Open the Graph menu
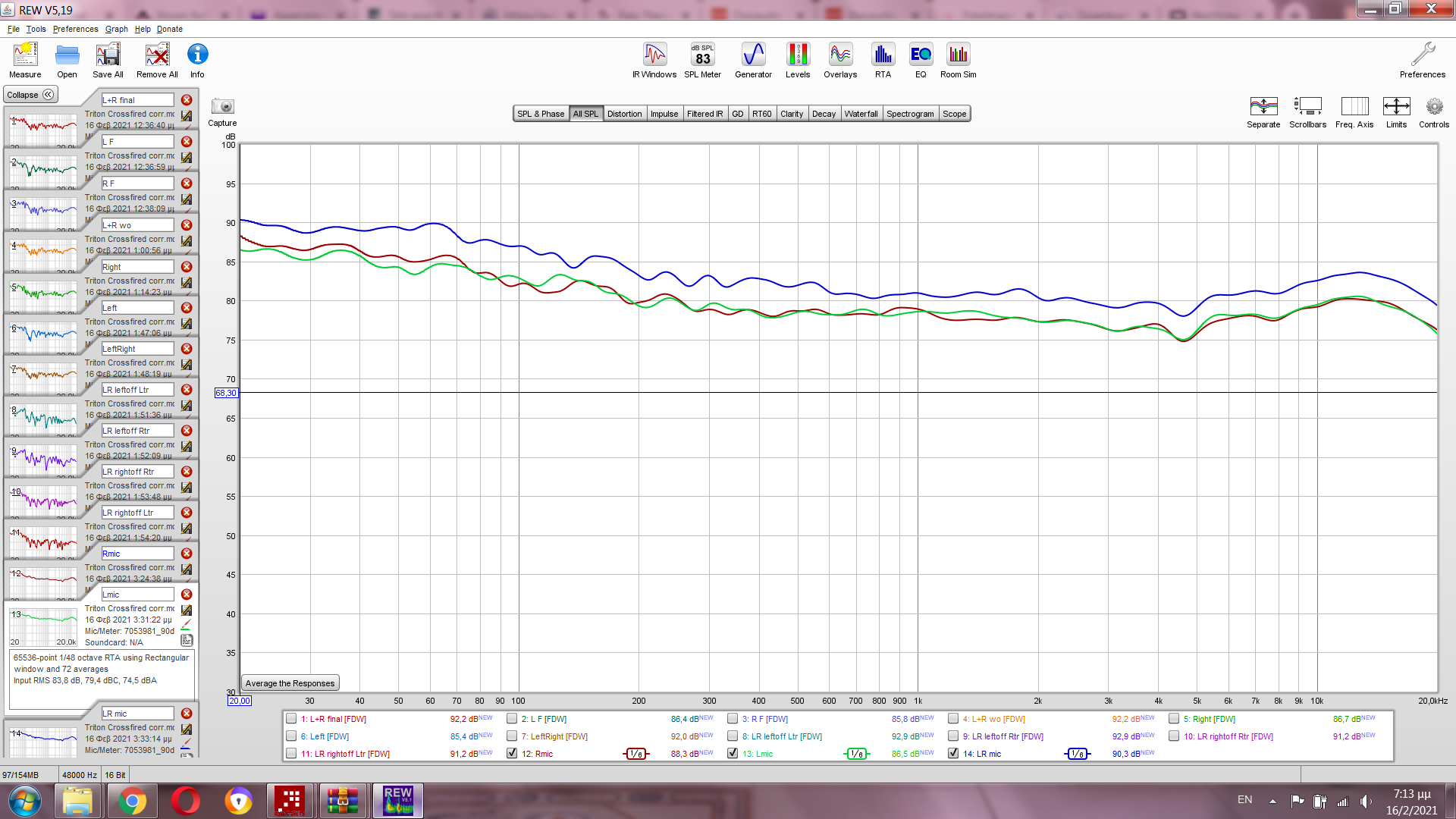Screen dimensions: 1456x819 (116, 29)
